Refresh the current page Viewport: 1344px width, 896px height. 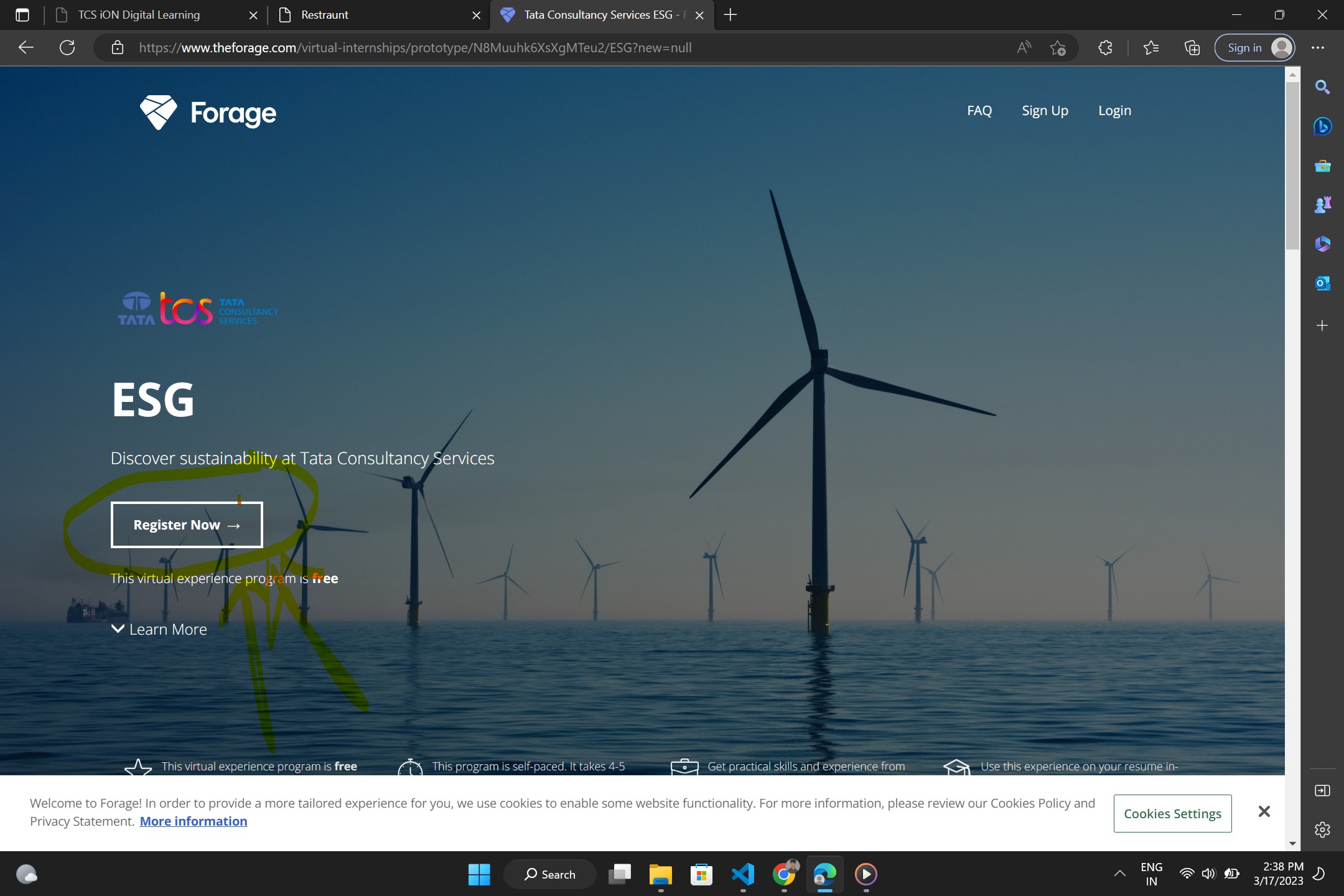tap(67, 48)
